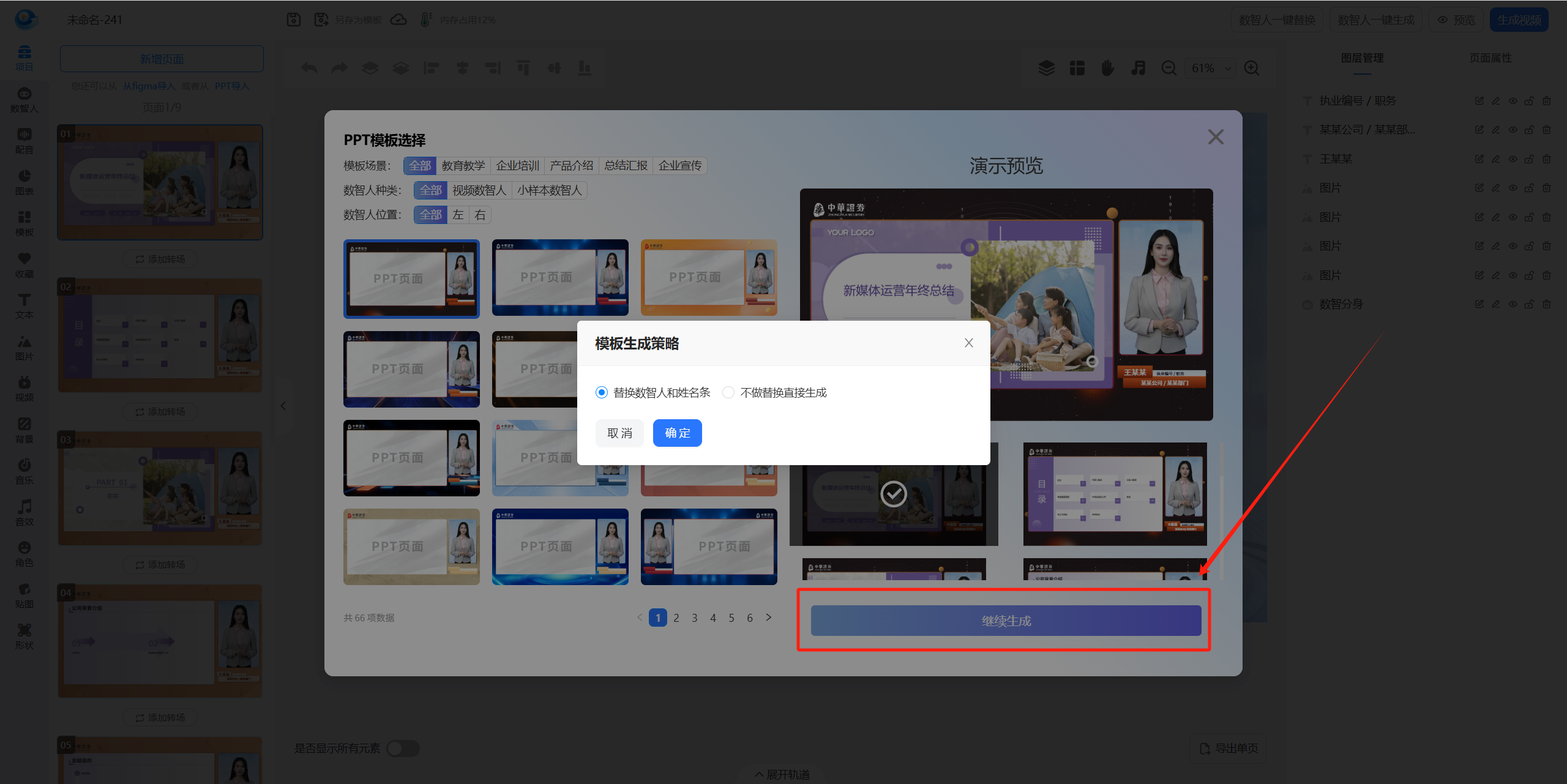The width and height of the screenshot is (1567, 784).
Task: Expand the 展开轨道 track panel
Action: point(782,774)
